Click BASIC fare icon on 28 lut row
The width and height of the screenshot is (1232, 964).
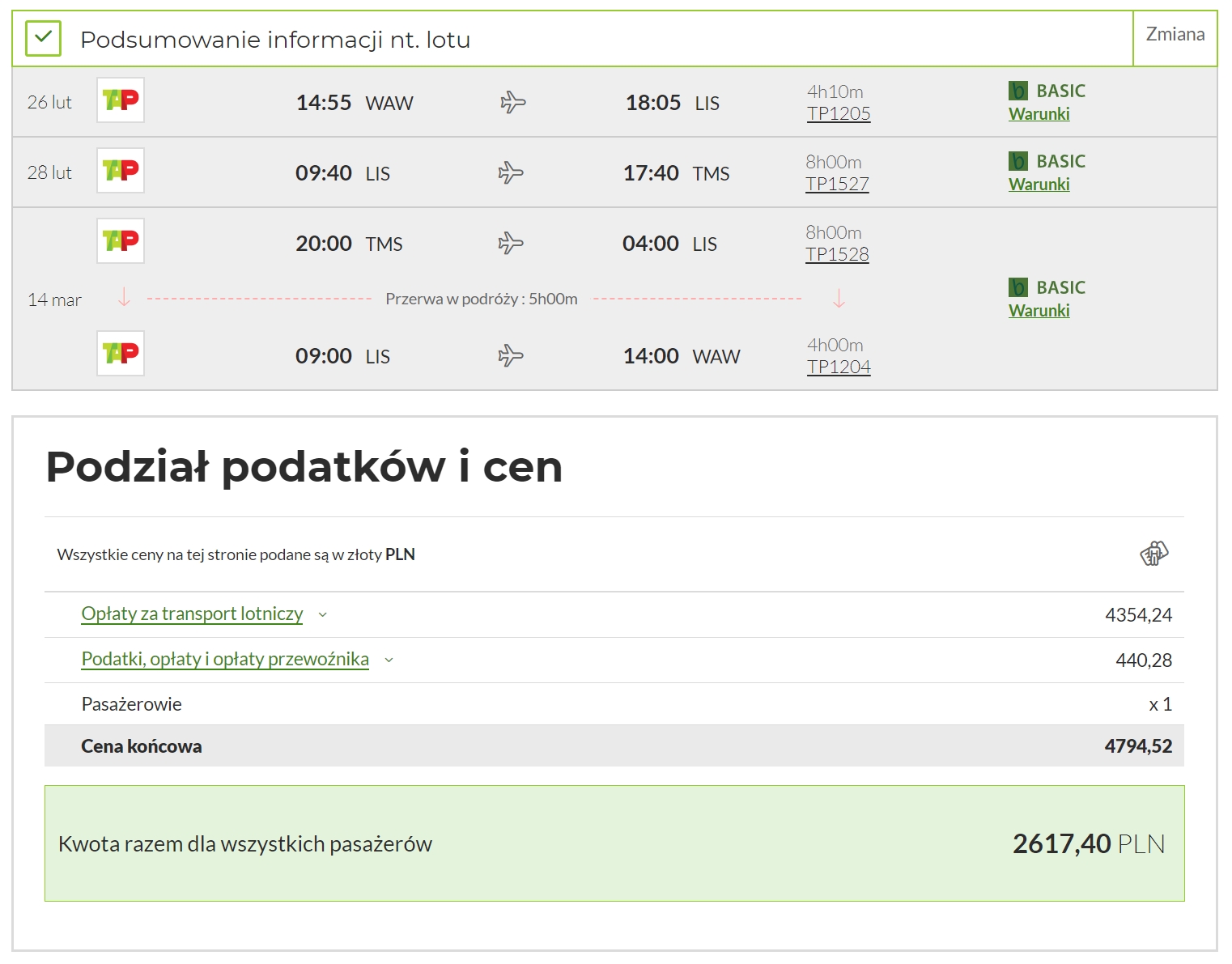1018,161
